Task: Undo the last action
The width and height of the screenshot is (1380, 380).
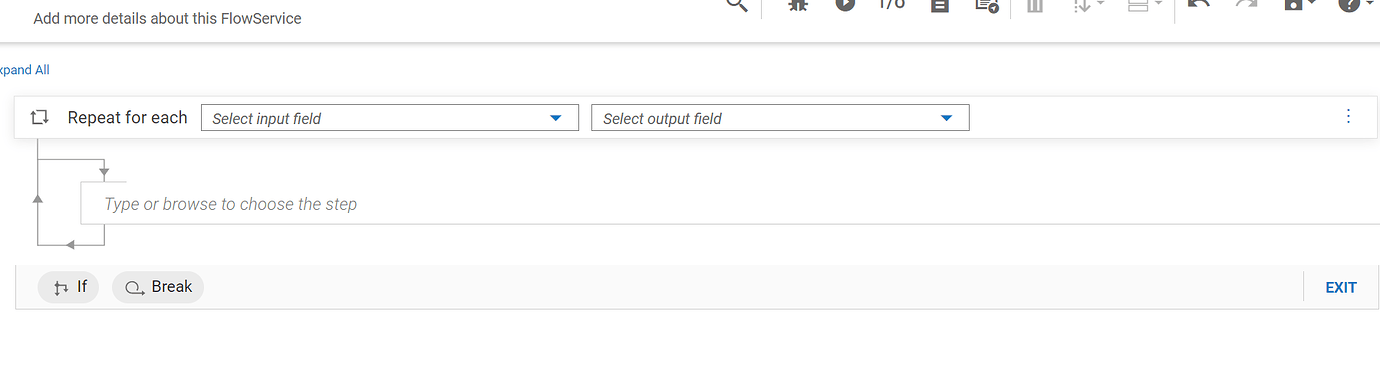Action: point(1199,5)
